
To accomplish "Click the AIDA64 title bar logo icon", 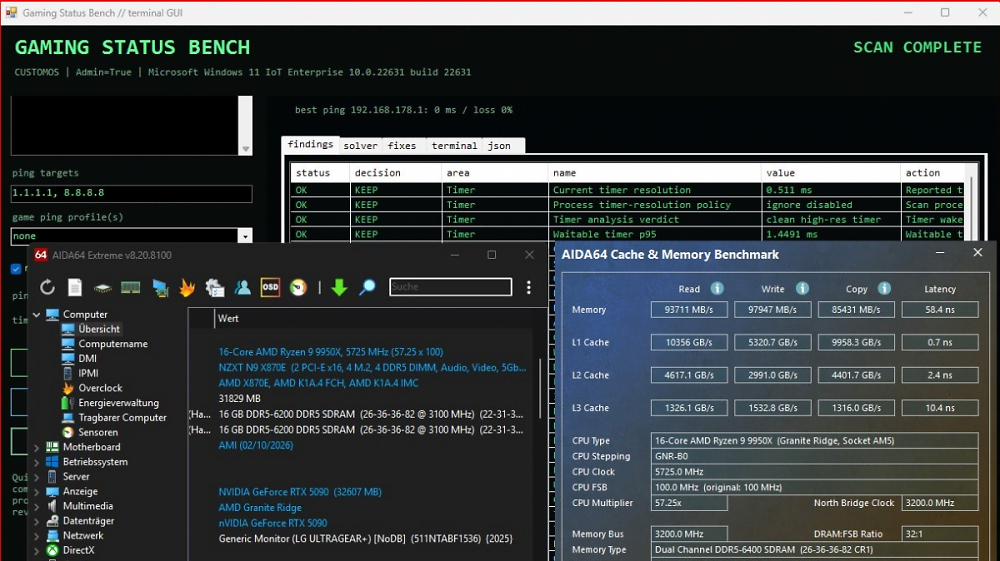I will 41,255.
